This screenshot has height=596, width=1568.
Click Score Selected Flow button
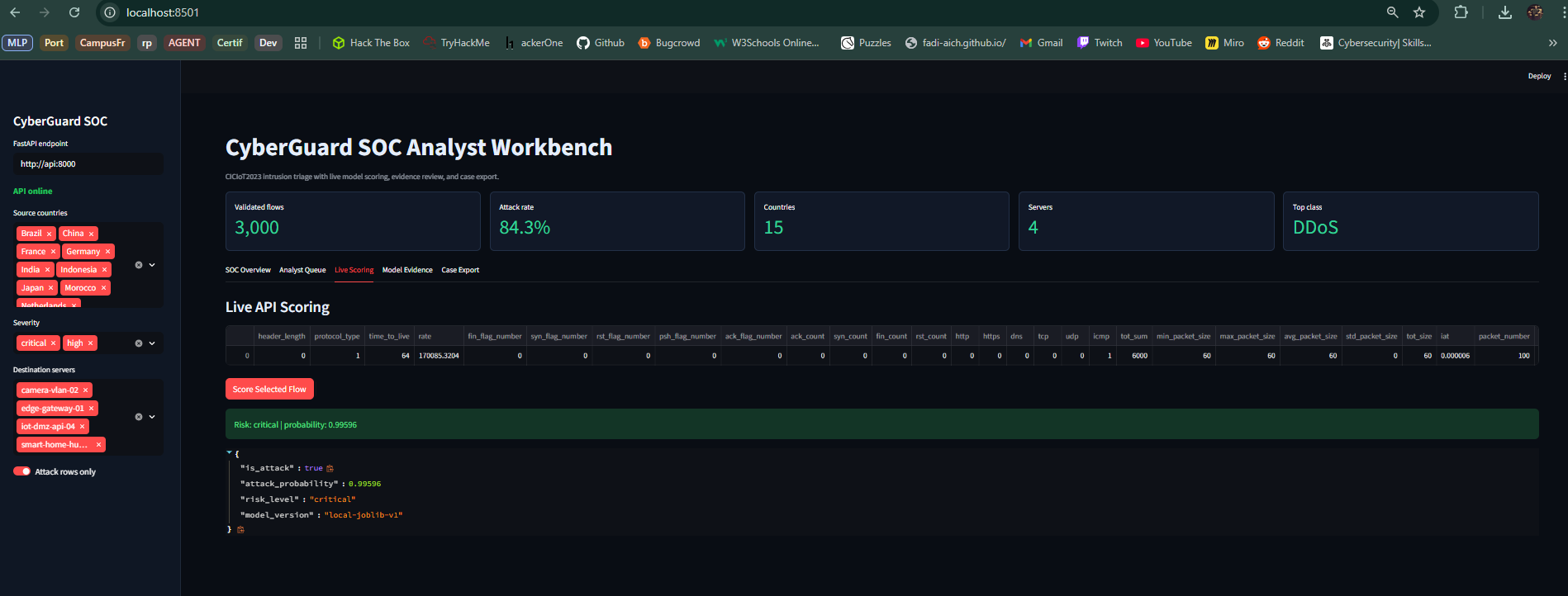[x=269, y=389]
